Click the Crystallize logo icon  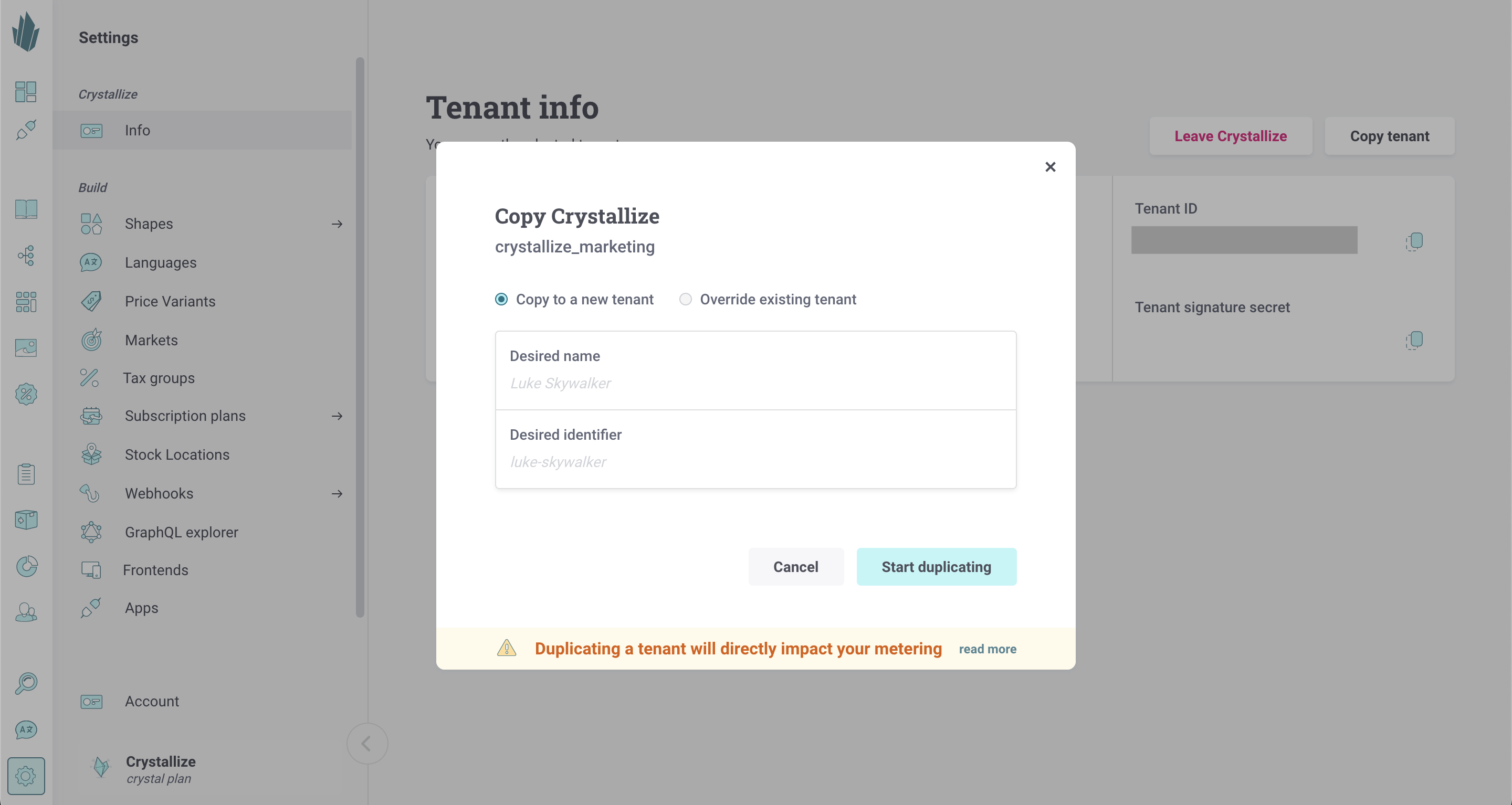pyautogui.click(x=26, y=31)
